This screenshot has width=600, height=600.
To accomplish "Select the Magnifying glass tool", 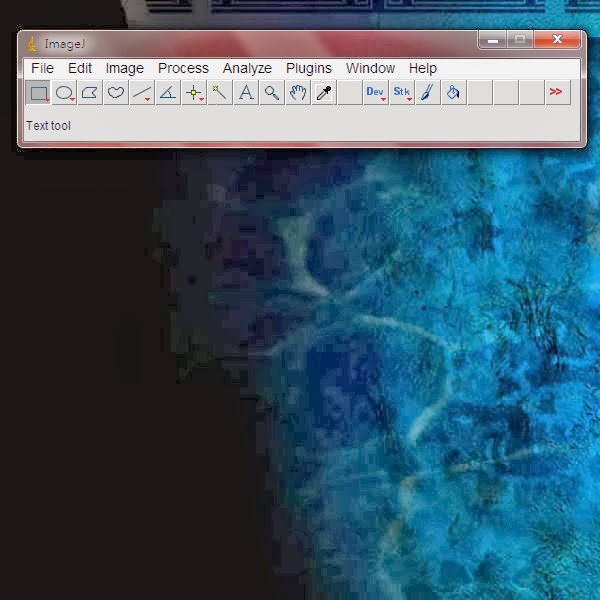I will pos(272,92).
